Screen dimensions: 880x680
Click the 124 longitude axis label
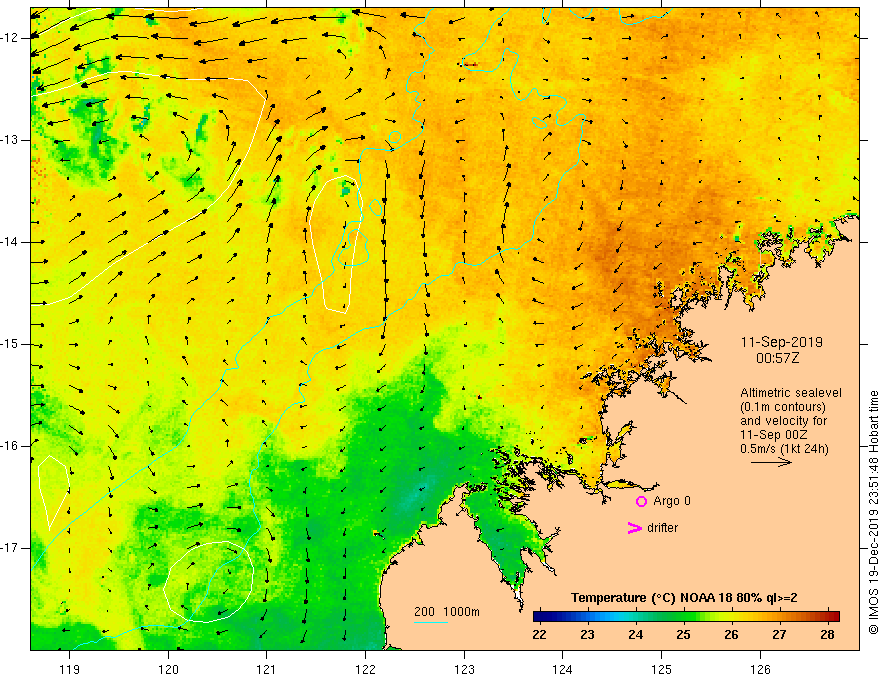click(563, 669)
